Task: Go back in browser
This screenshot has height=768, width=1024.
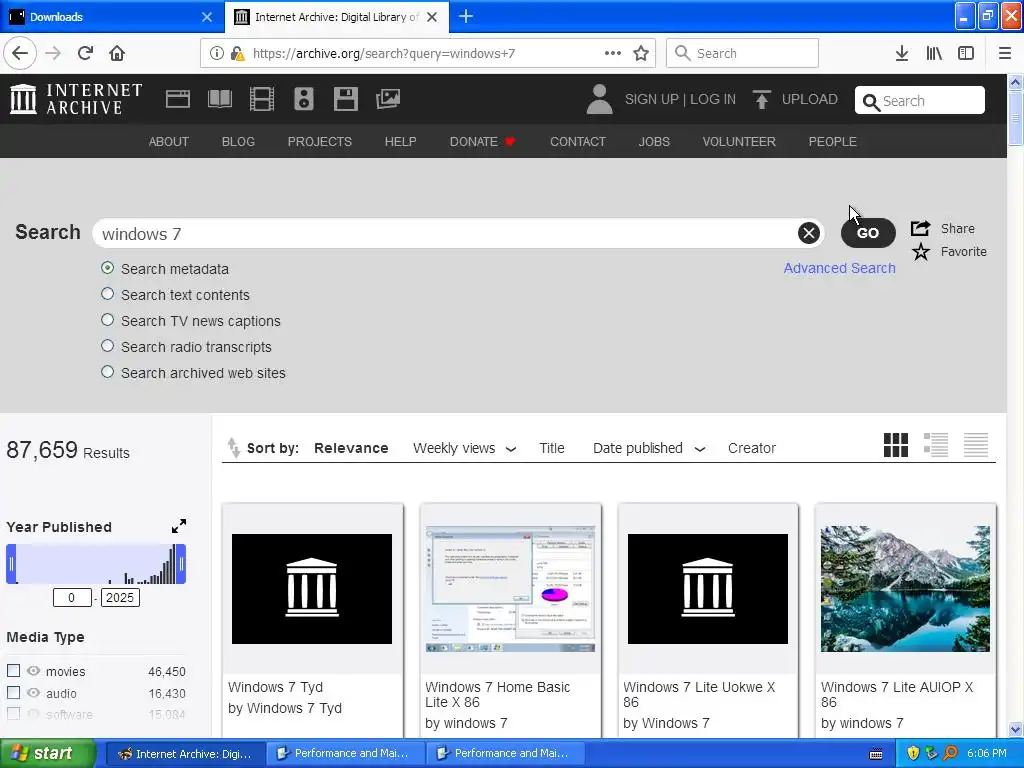Action: click(x=20, y=54)
